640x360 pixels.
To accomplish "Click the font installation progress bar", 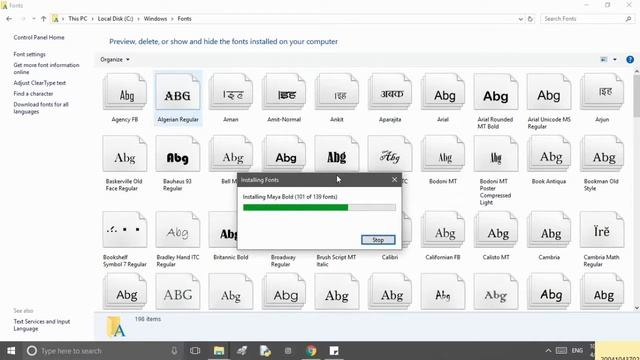I will click(x=319, y=207).
